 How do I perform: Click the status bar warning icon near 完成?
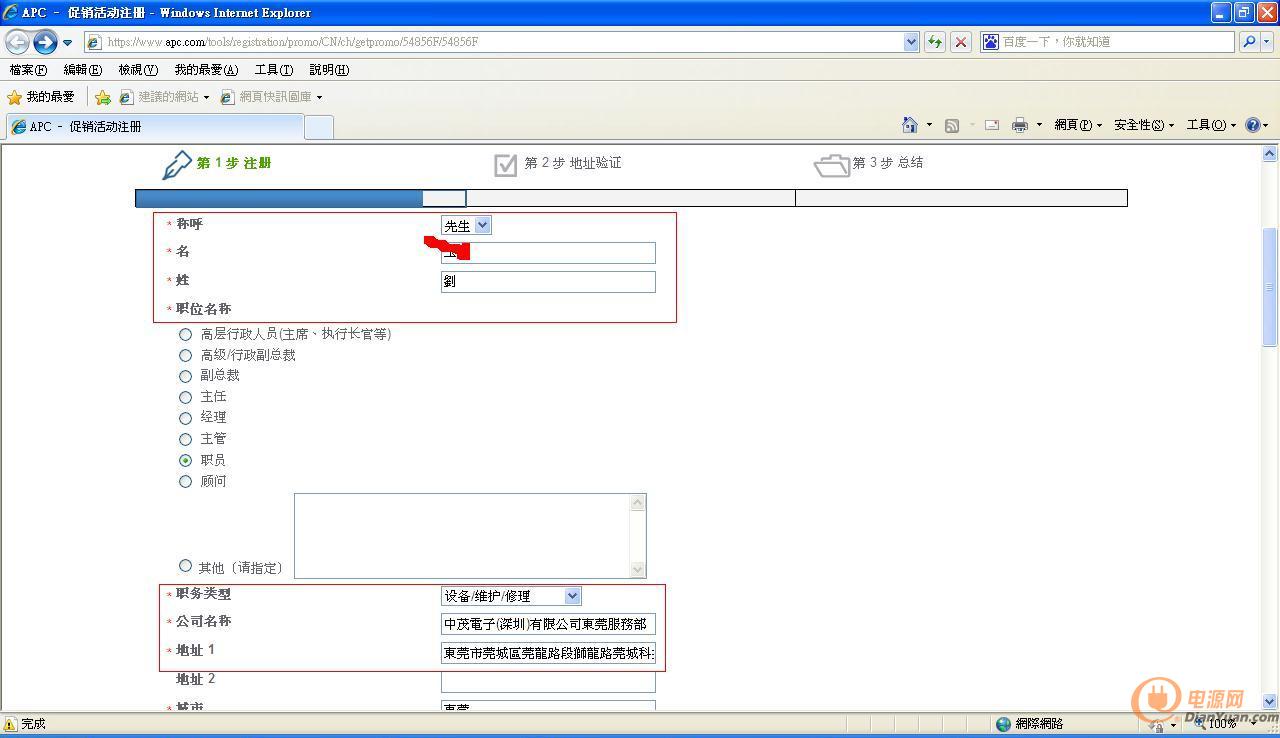(x=10, y=724)
